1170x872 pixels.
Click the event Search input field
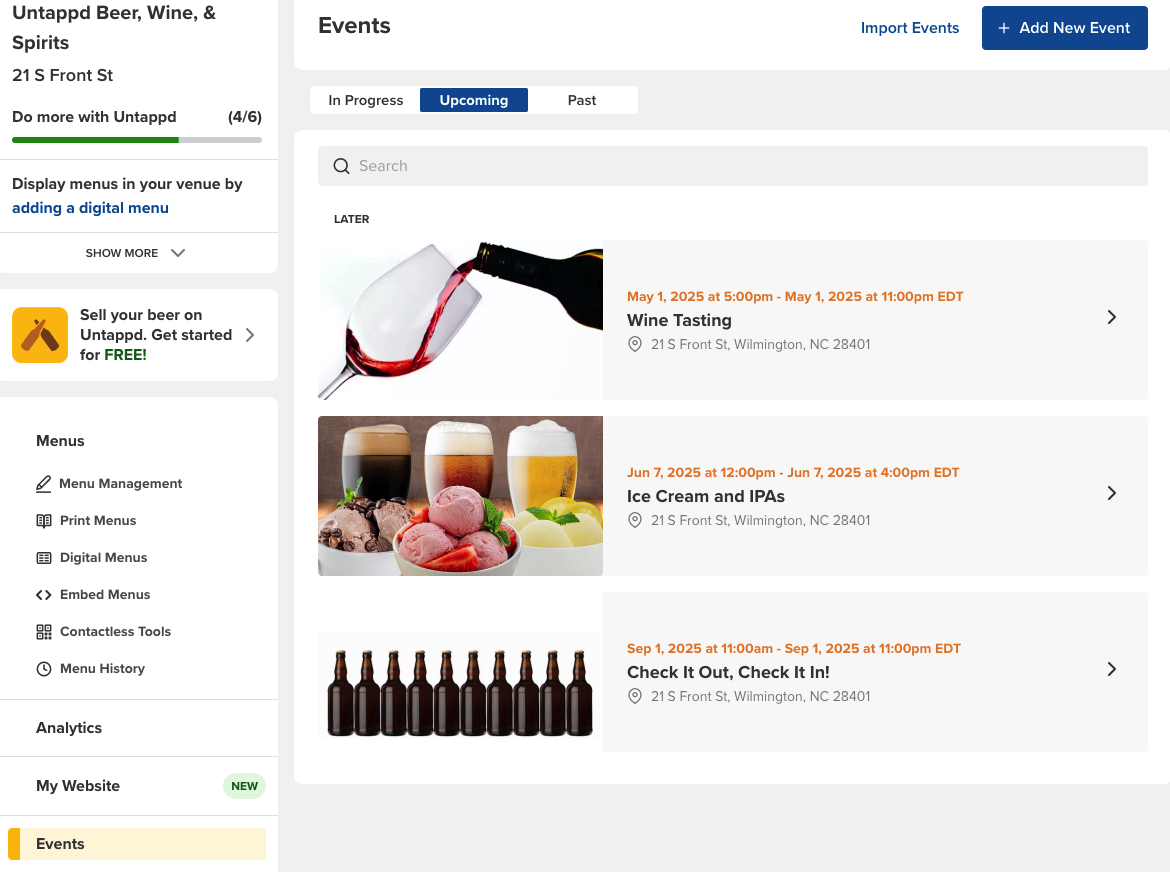(x=733, y=166)
